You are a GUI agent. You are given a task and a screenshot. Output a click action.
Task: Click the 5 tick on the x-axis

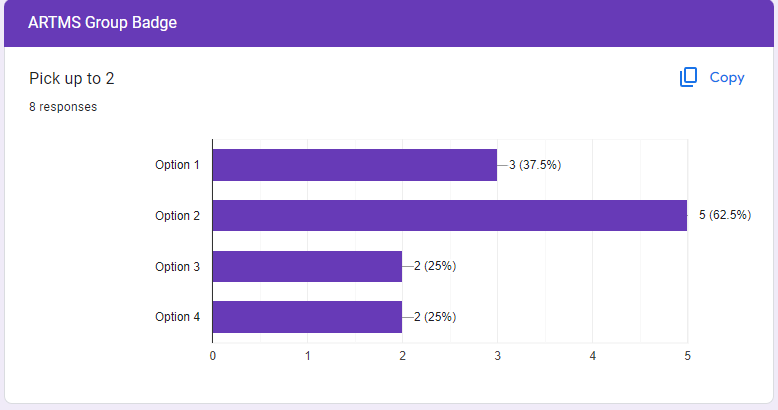tap(687, 356)
